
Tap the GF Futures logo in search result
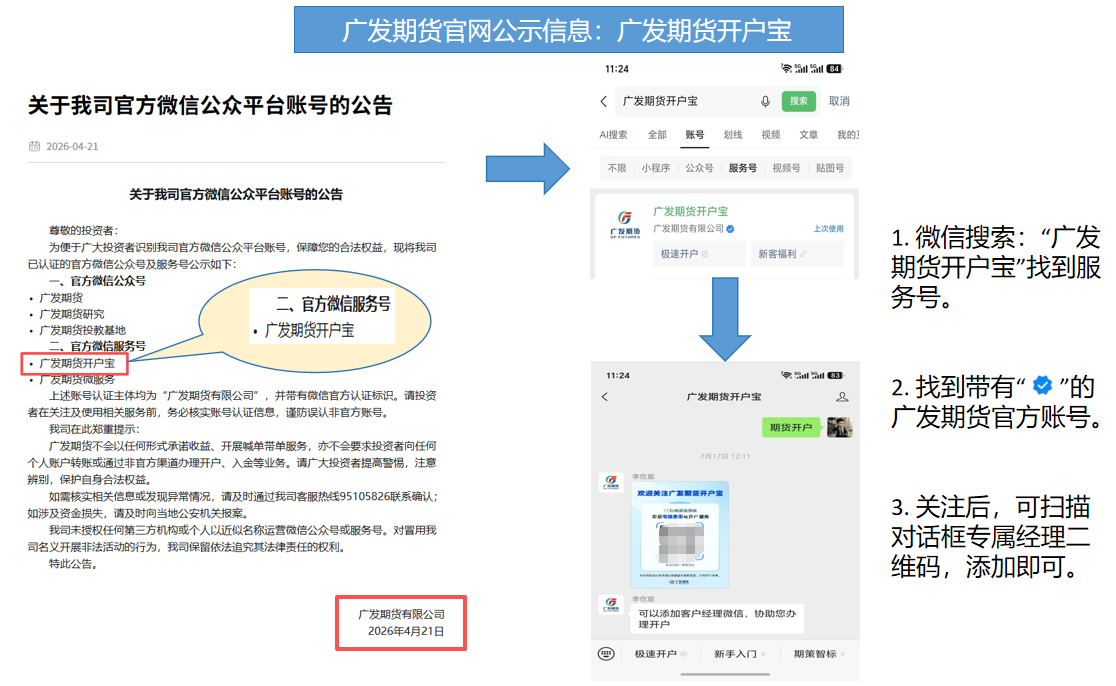click(625, 224)
